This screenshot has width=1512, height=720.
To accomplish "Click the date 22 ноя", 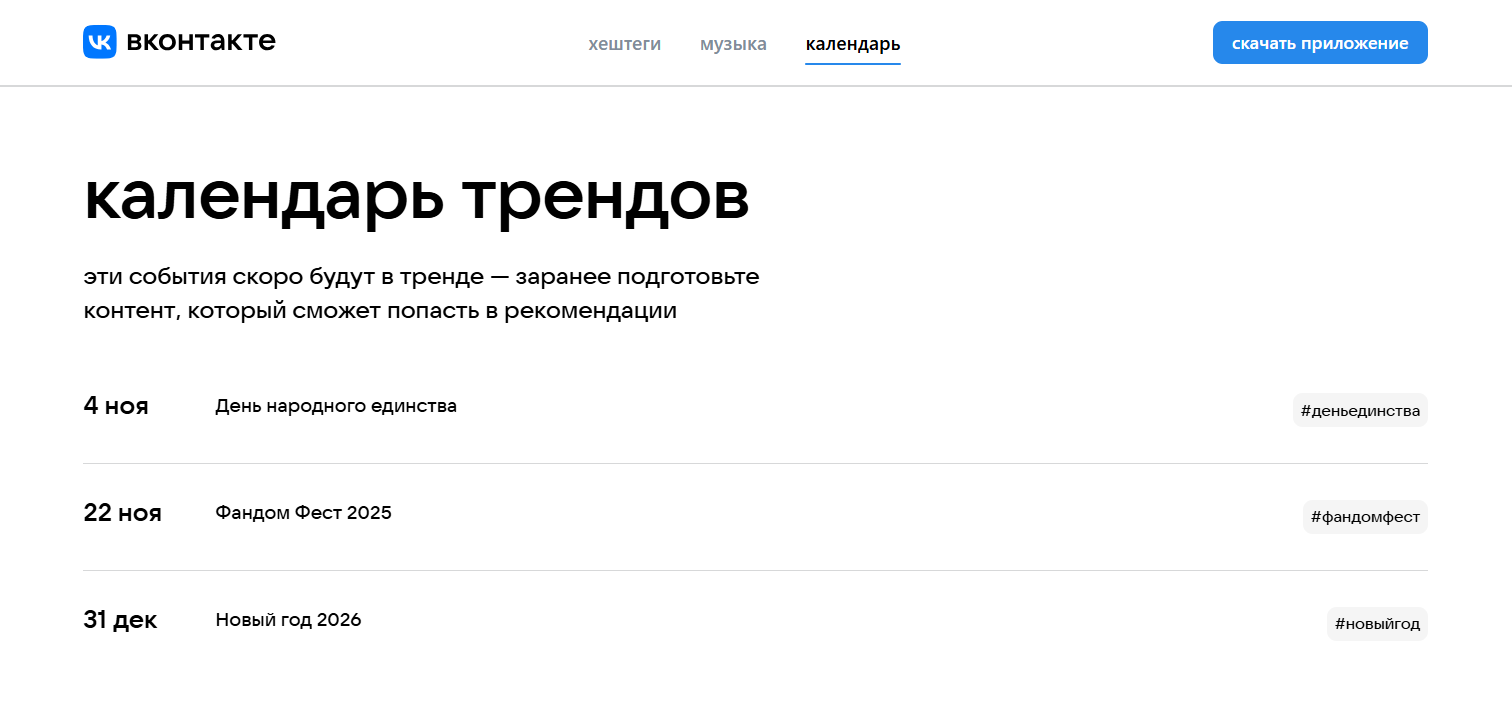I will 122,513.
